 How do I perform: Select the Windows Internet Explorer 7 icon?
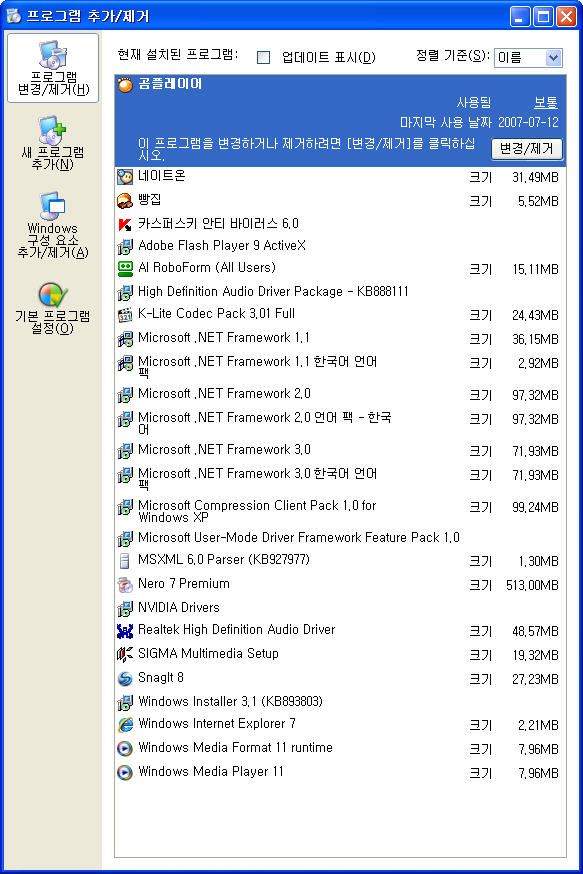click(x=125, y=724)
